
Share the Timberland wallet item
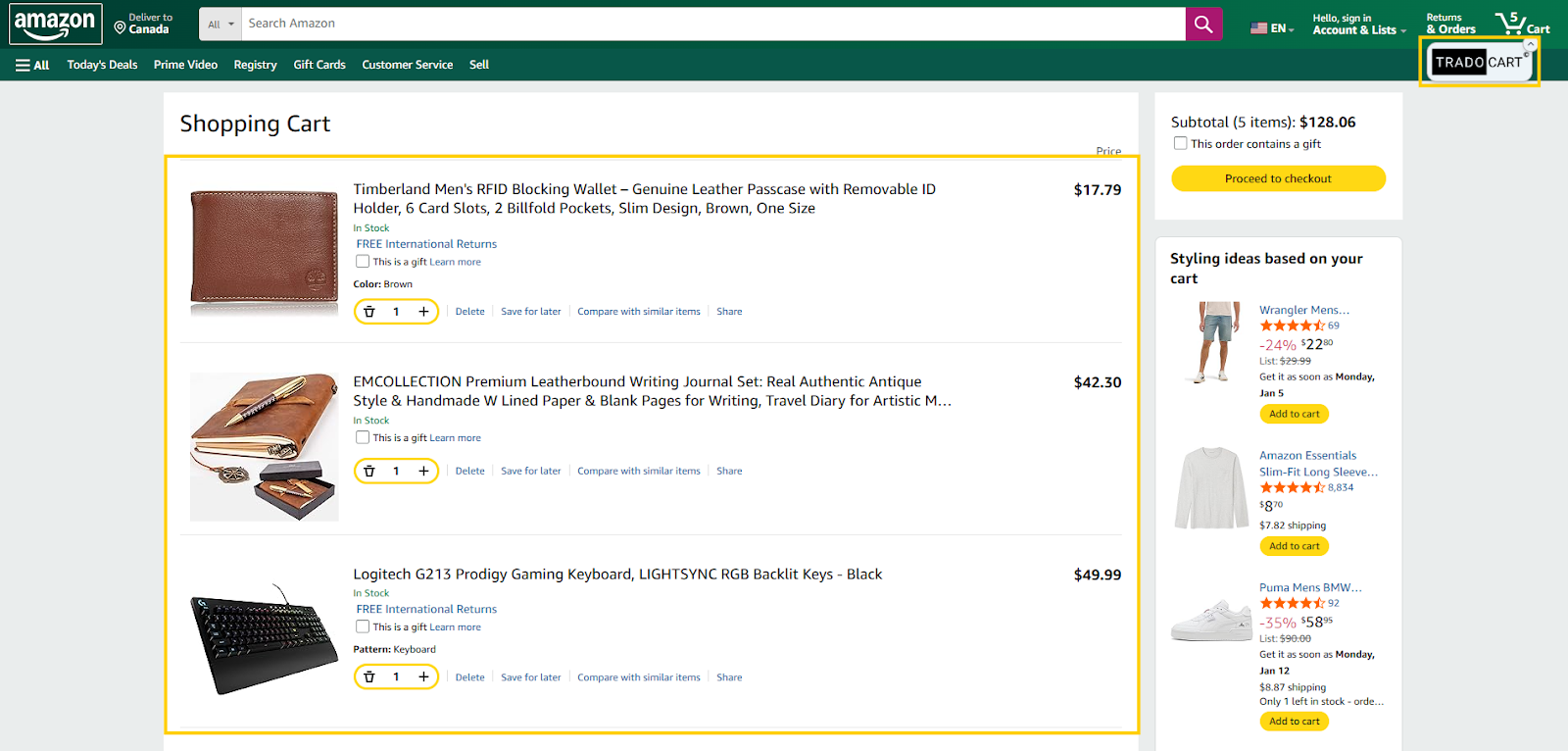tap(729, 312)
